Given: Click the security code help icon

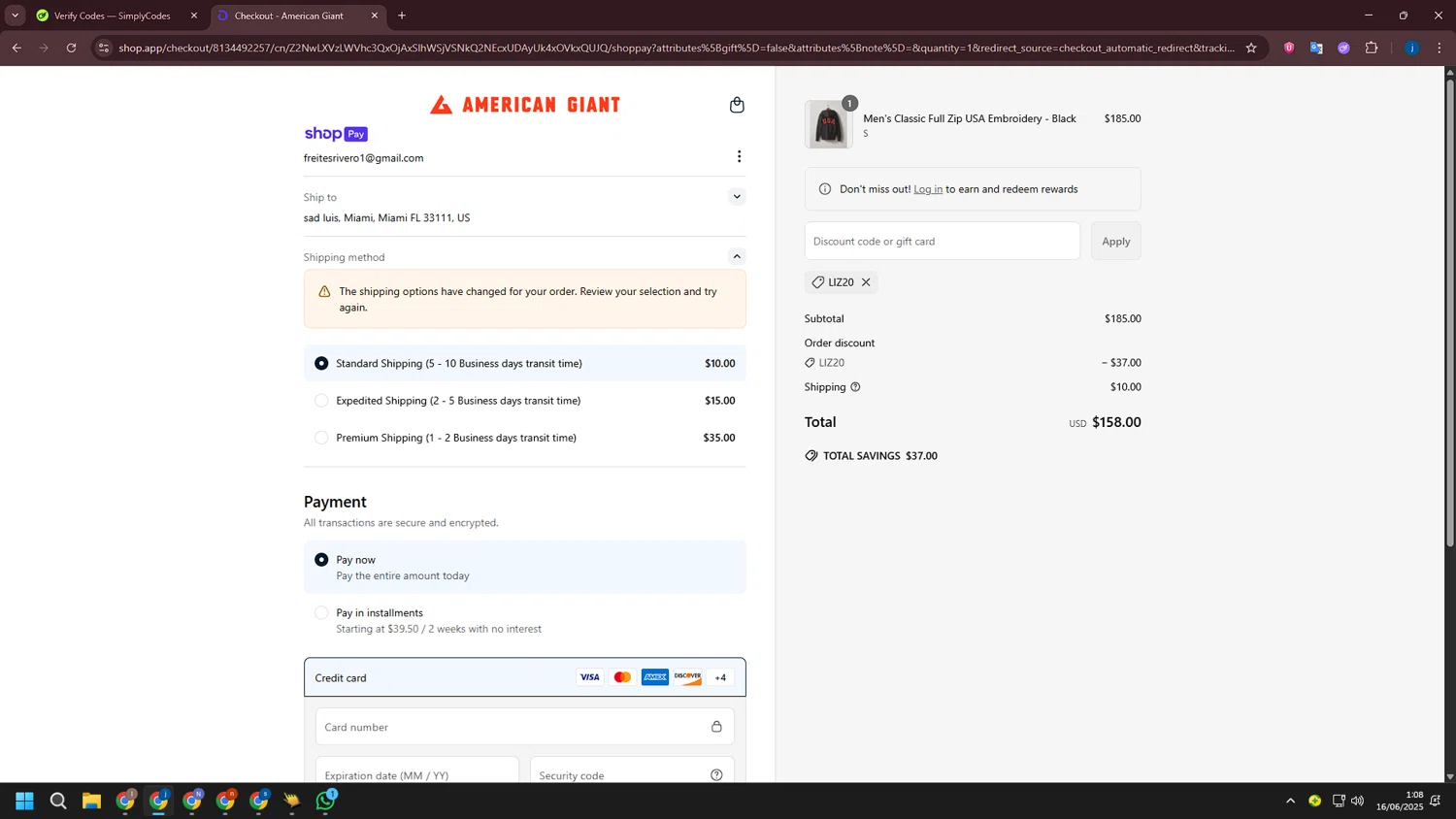Looking at the screenshot, I should tap(716, 774).
